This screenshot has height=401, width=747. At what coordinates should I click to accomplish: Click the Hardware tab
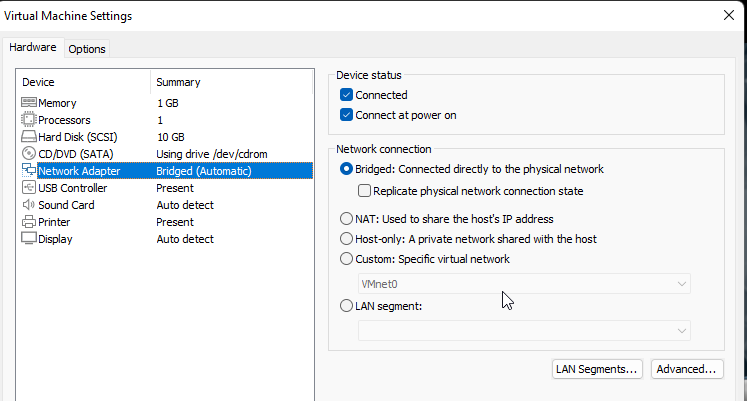[32, 48]
